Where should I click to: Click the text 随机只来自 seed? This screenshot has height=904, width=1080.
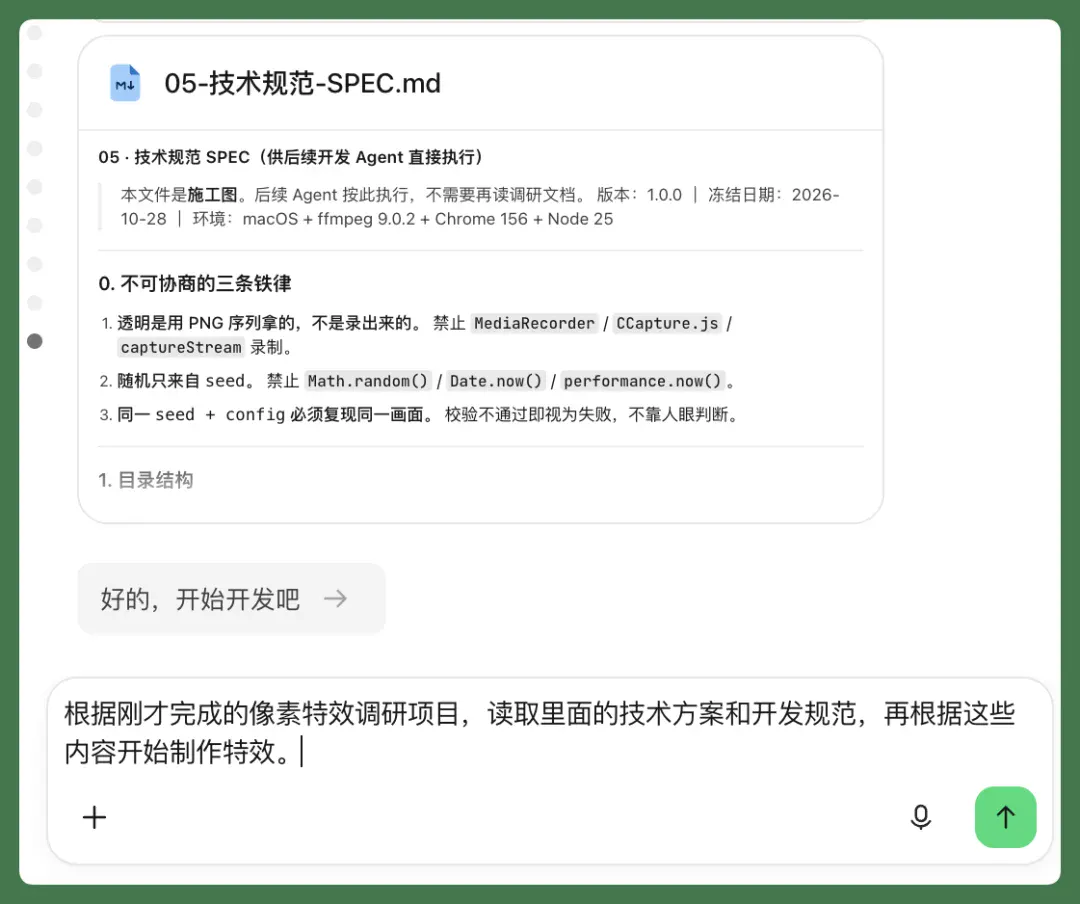click(x=180, y=381)
